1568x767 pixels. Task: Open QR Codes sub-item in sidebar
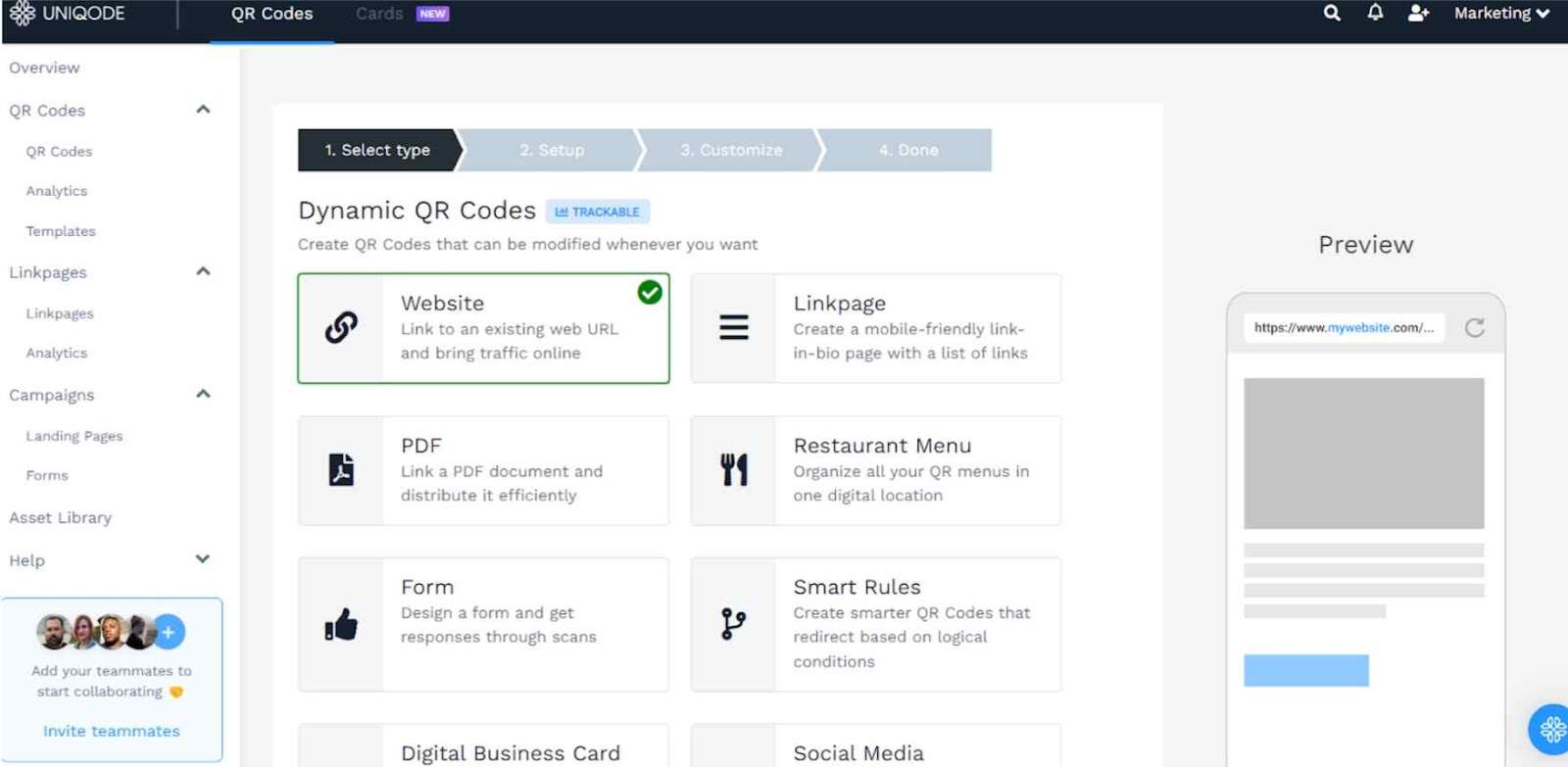click(59, 152)
